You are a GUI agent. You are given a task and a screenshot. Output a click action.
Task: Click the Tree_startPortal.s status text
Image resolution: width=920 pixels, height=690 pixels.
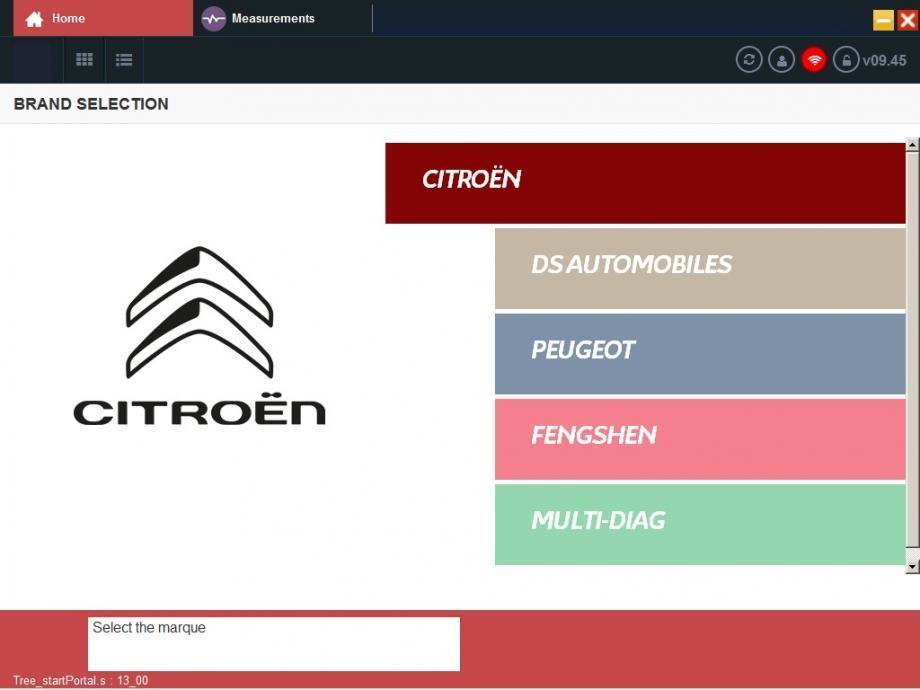point(80,681)
